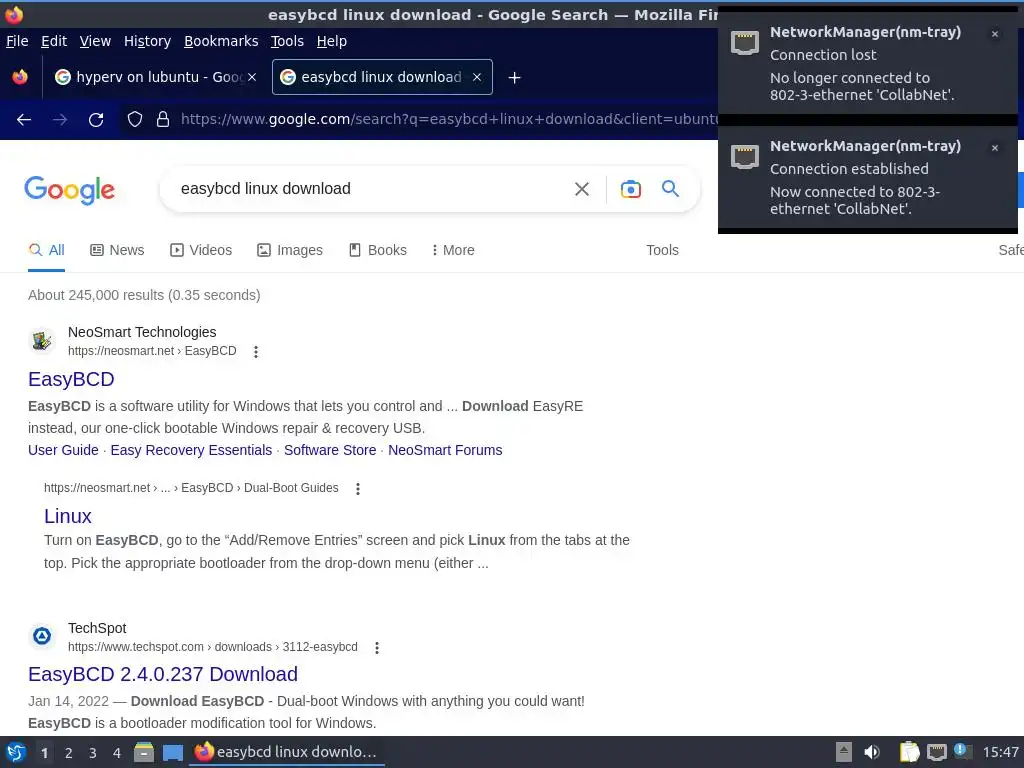Open EasyBCD 2.4.0.237 Download link
This screenshot has width=1024, height=768.
pyautogui.click(x=163, y=675)
